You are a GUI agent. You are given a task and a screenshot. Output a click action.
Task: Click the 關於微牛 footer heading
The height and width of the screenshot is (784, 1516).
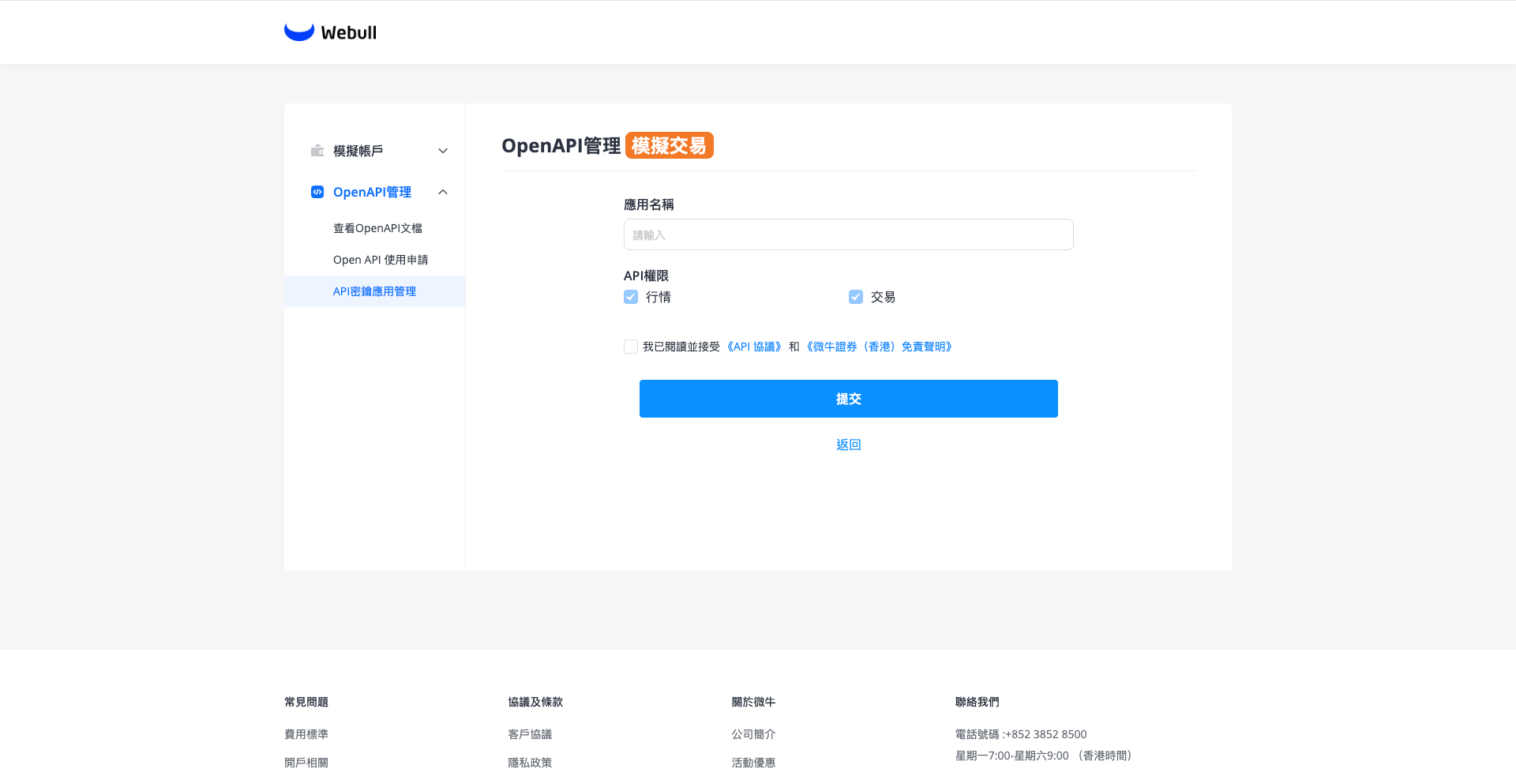coord(753,702)
